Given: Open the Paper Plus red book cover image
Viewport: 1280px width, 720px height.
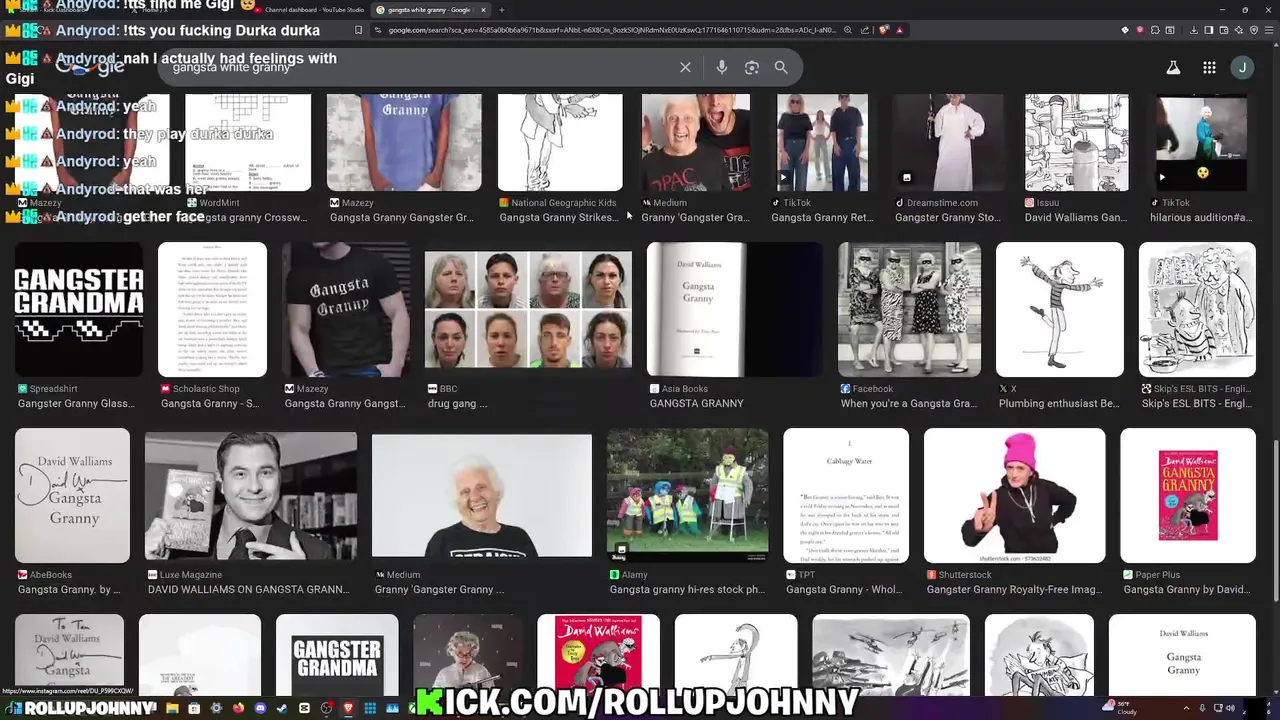Looking at the screenshot, I should [1188, 495].
